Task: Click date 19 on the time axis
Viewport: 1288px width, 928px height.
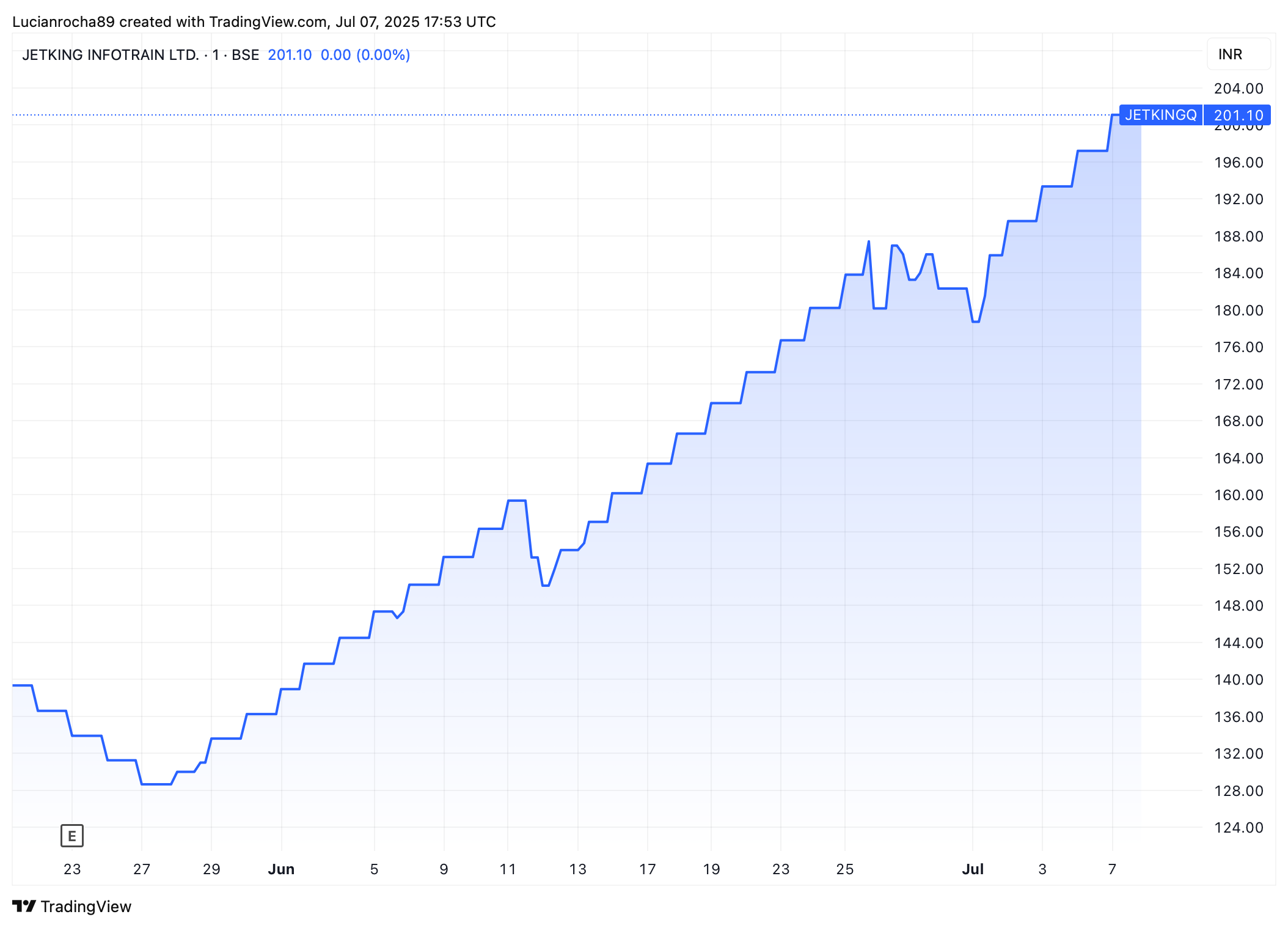Action: (x=711, y=869)
